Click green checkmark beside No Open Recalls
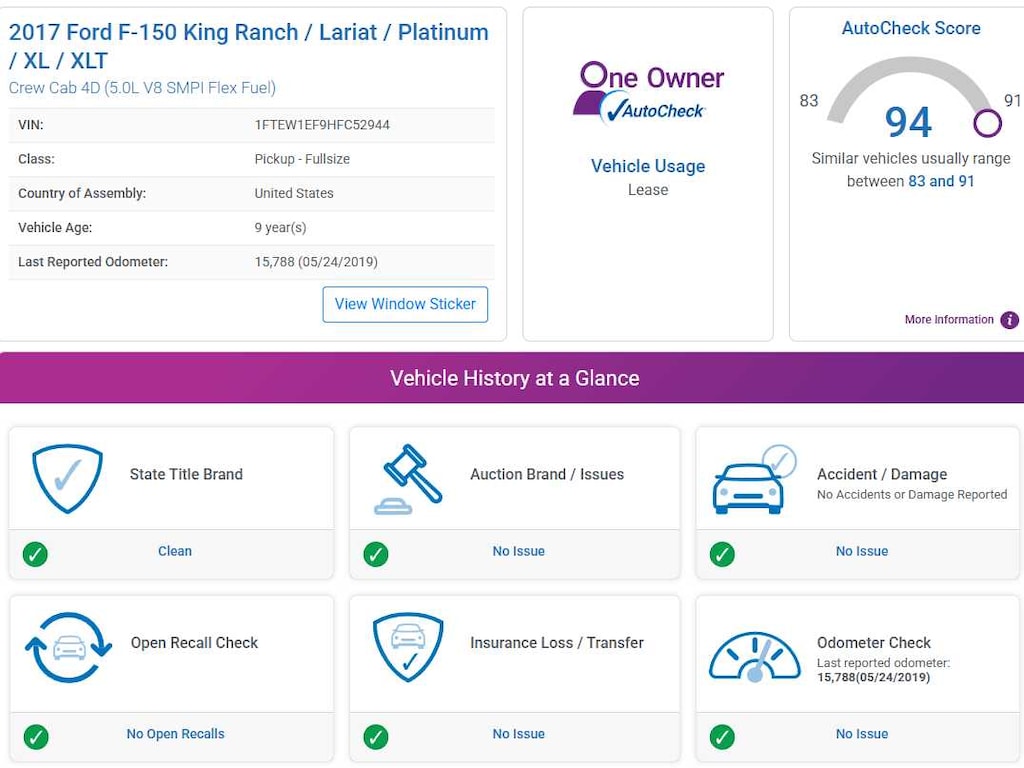 (35, 737)
